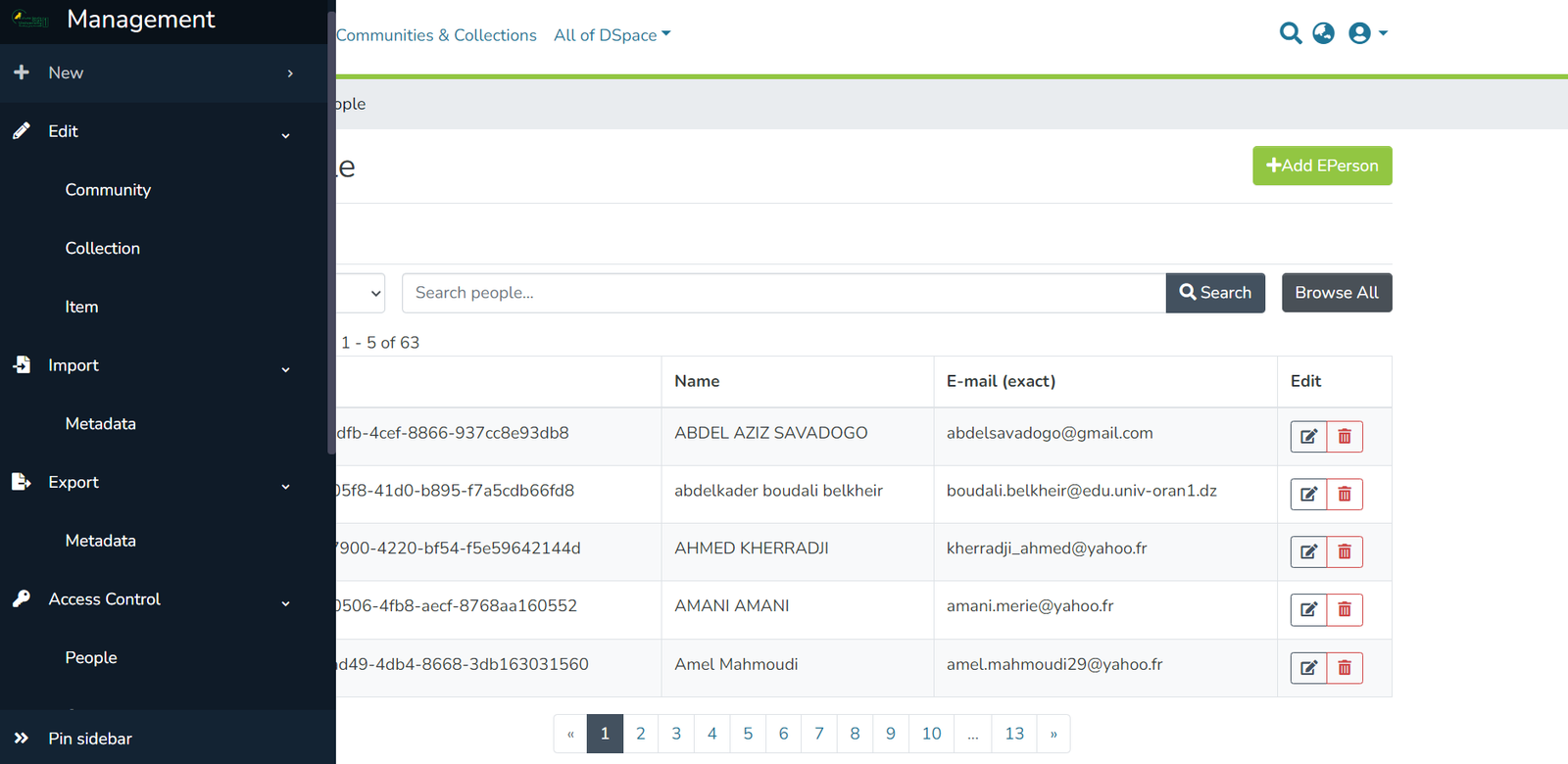Focus the Search people input field
This screenshot has width=1568, height=764.
click(x=784, y=293)
